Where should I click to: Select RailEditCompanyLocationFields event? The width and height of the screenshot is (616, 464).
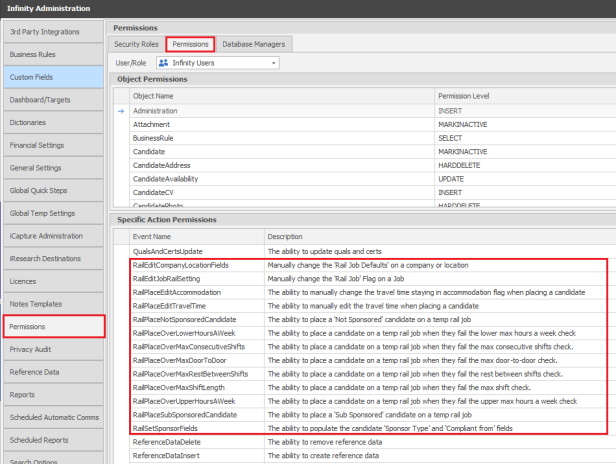(365, 265)
